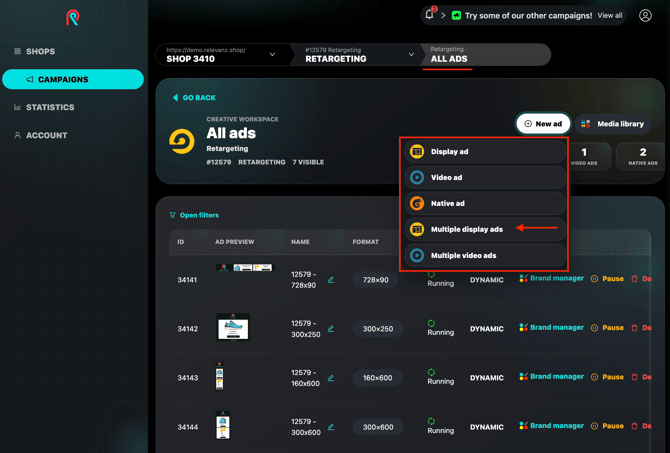Click the green megaphone promo icon
This screenshot has height=453, width=670.
(x=456, y=16)
